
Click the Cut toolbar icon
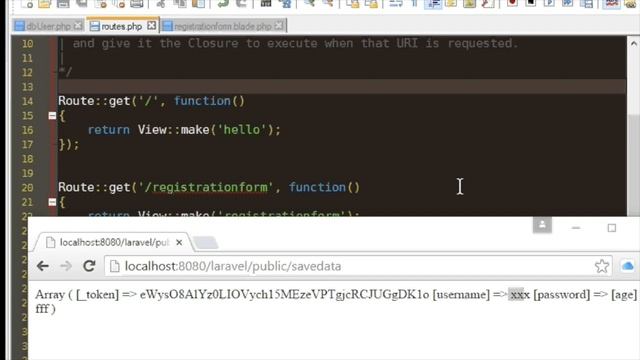tap(161, 4)
